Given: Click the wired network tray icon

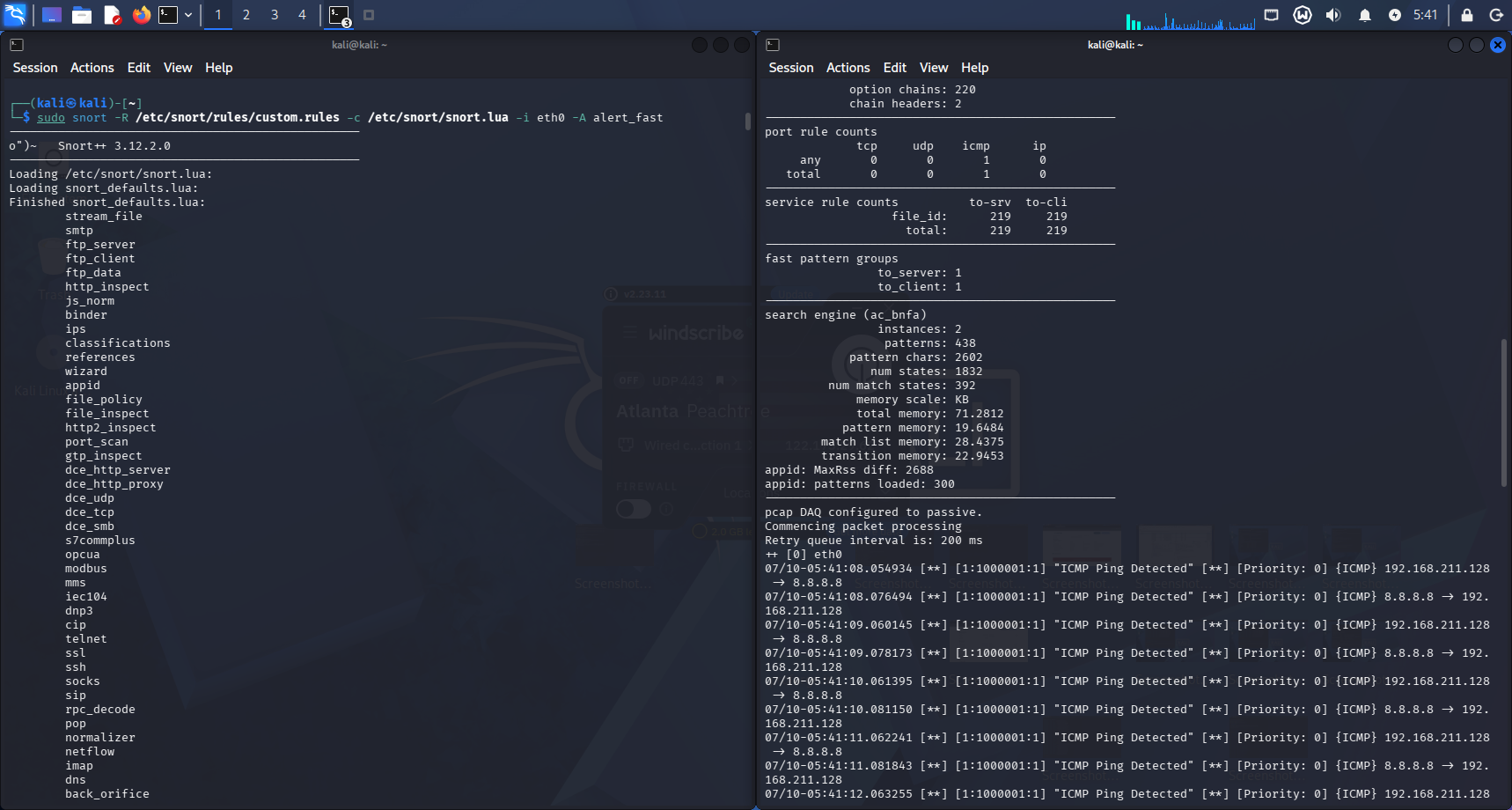Looking at the screenshot, I should click(x=1272, y=15).
